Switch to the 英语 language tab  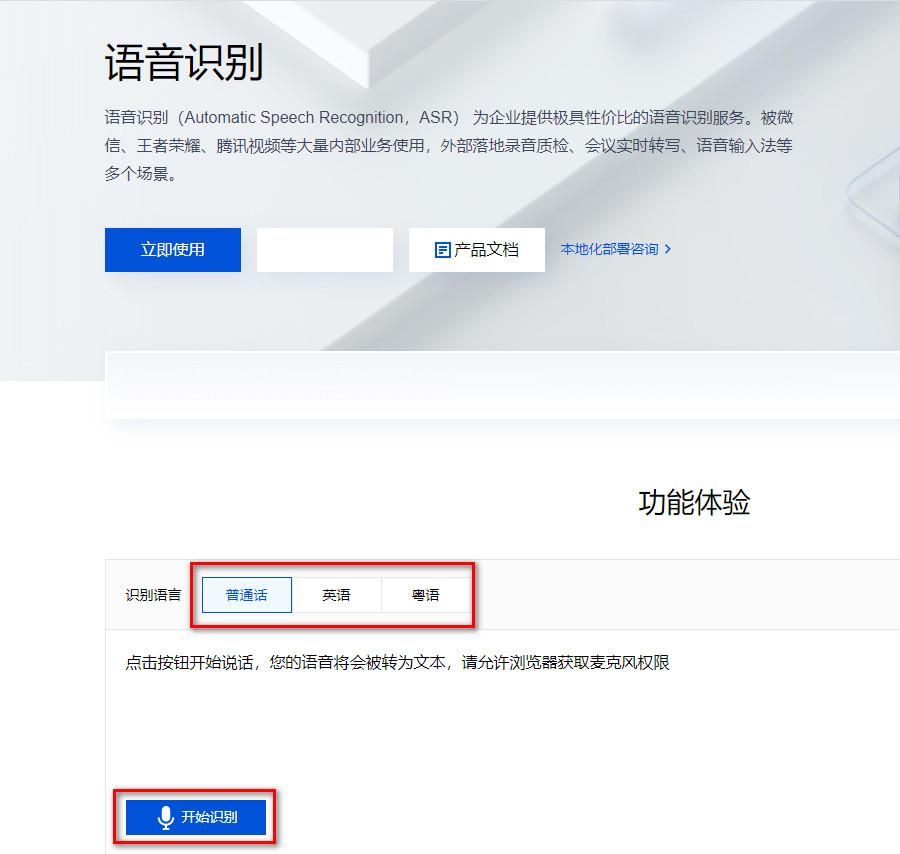point(336,595)
